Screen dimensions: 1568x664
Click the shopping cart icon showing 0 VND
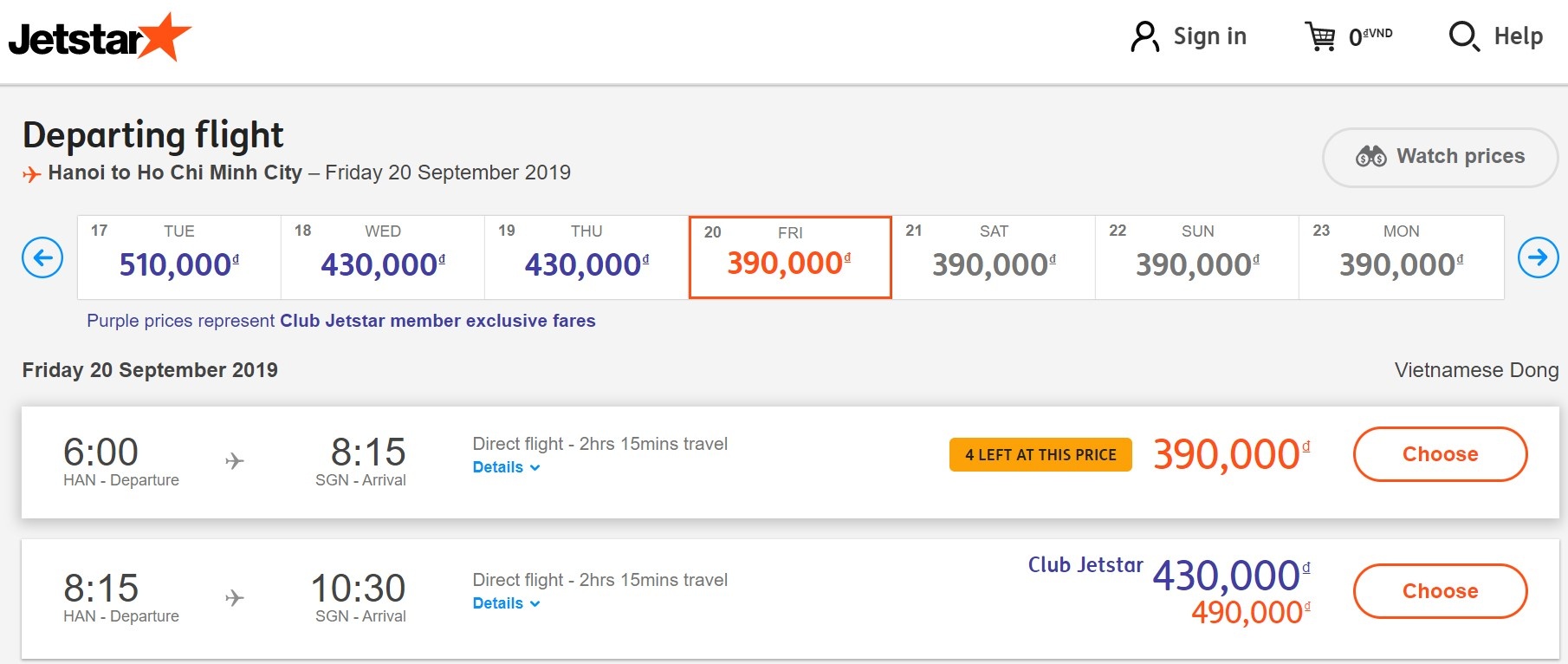tap(1321, 36)
